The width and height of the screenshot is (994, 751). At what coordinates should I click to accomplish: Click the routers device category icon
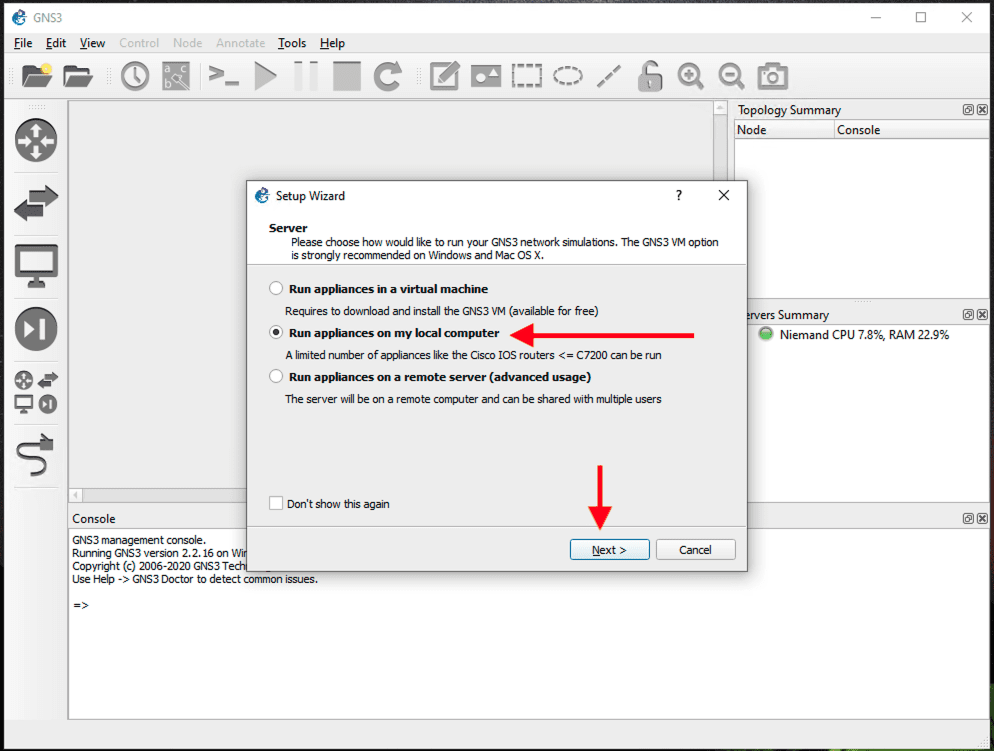pos(36,140)
